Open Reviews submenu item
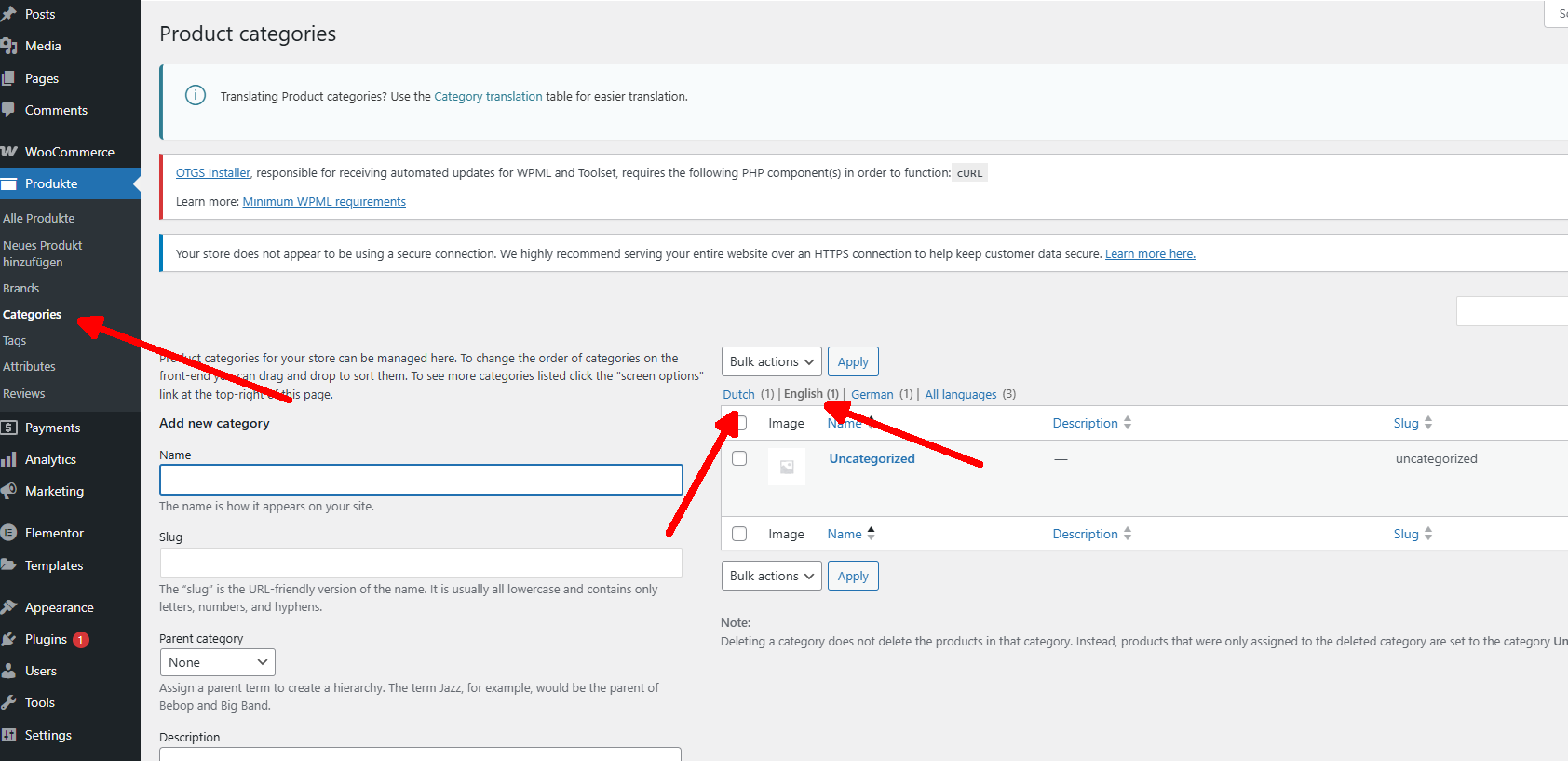Screen dimensions: 1568x761 pyautogui.click(x=24, y=393)
